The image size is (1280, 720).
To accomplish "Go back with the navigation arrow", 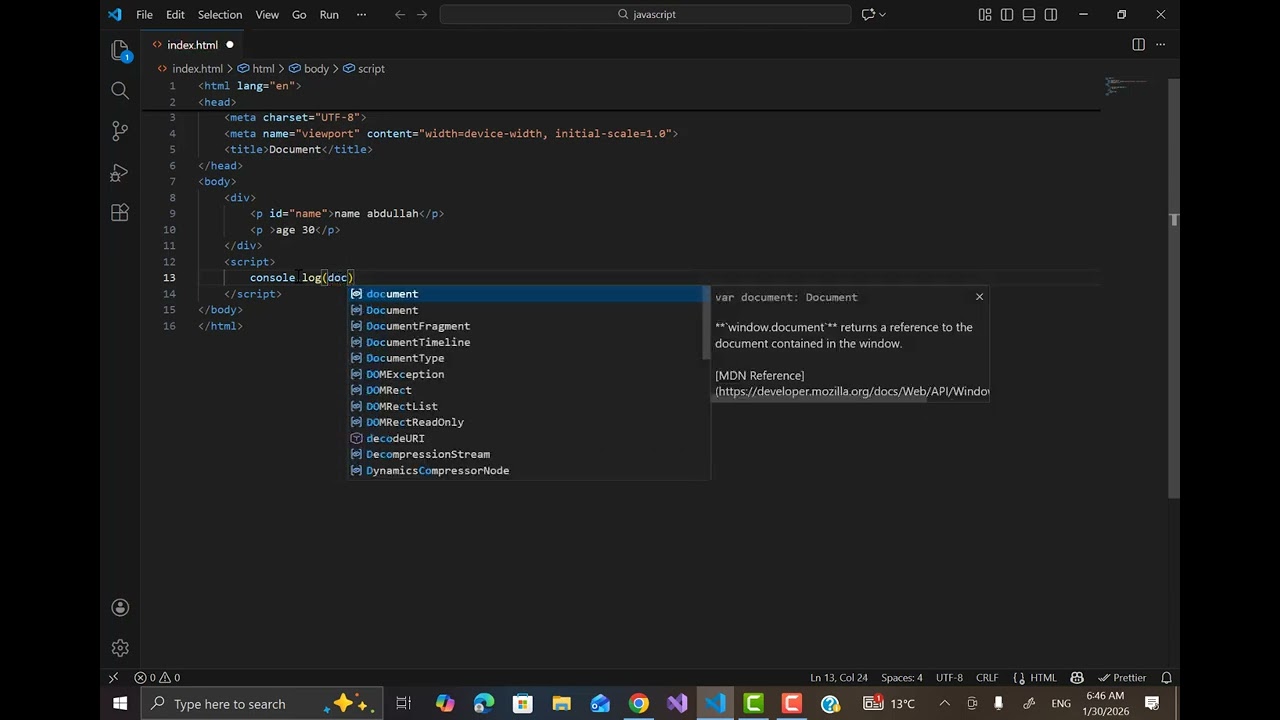I will point(400,14).
